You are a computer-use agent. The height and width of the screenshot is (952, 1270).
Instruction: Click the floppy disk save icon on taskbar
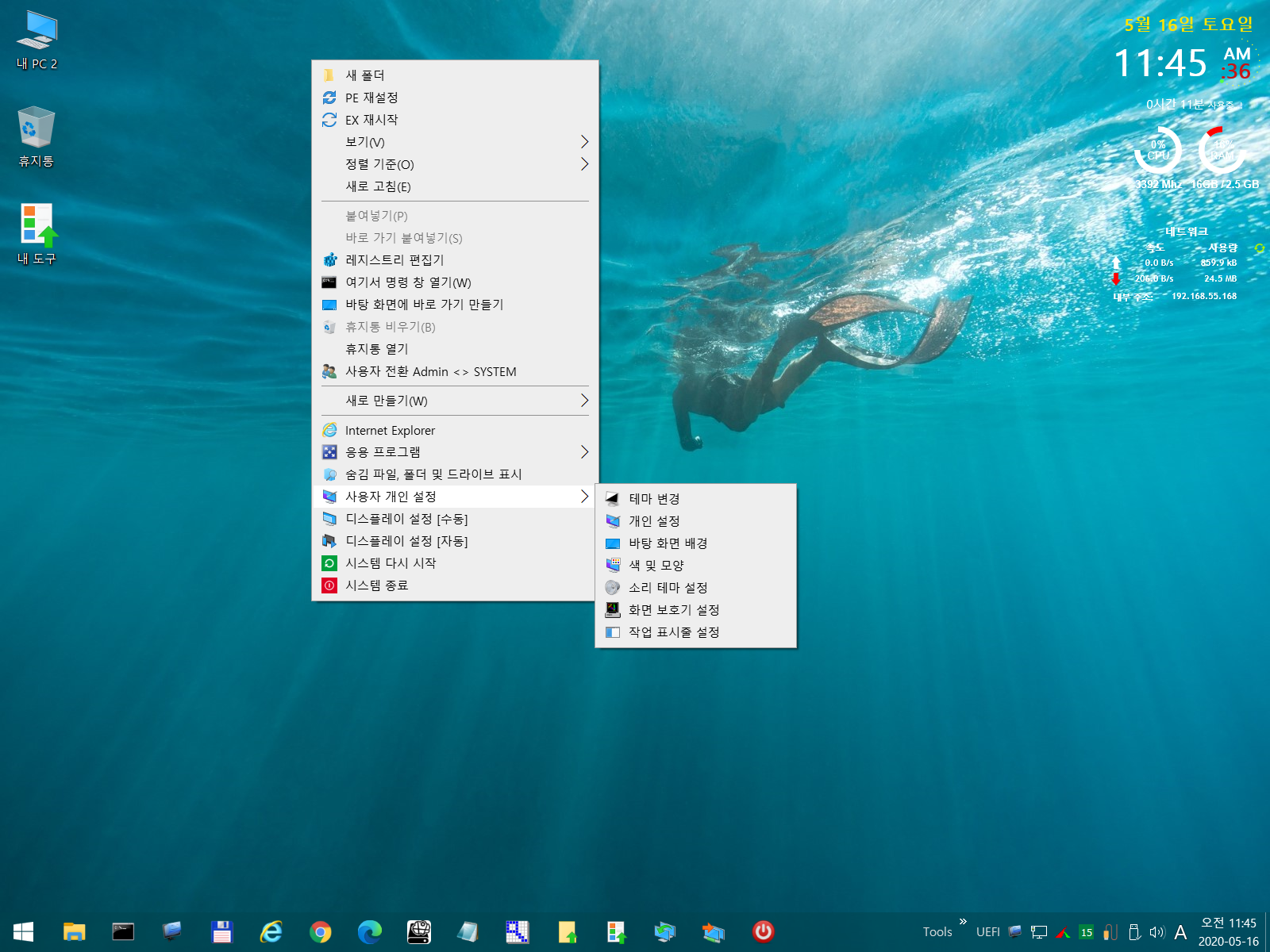pyautogui.click(x=221, y=931)
